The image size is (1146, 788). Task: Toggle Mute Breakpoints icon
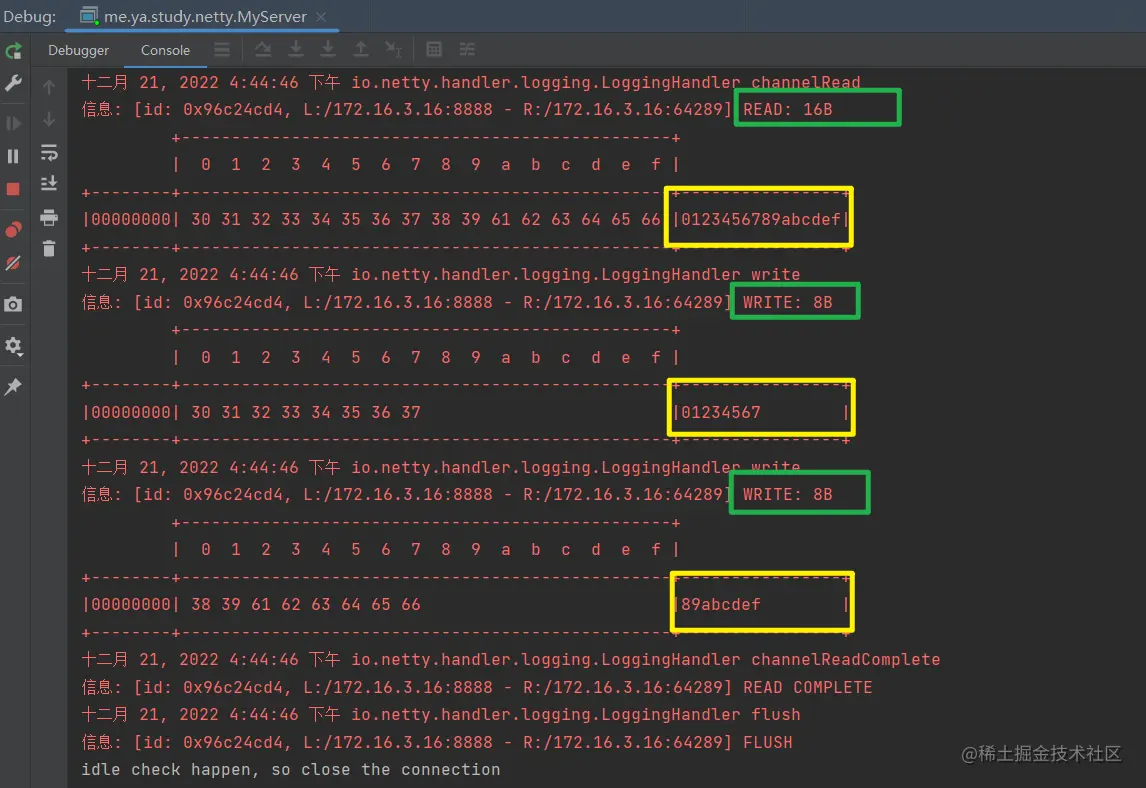tap(13, 263)
